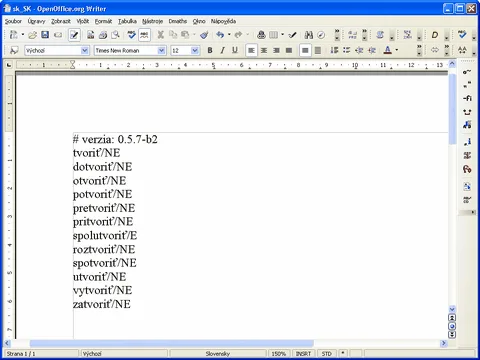Screen dimensions: 480x360
Task: Open Find & Replace binoculars icon
Action: pos(309,35)
